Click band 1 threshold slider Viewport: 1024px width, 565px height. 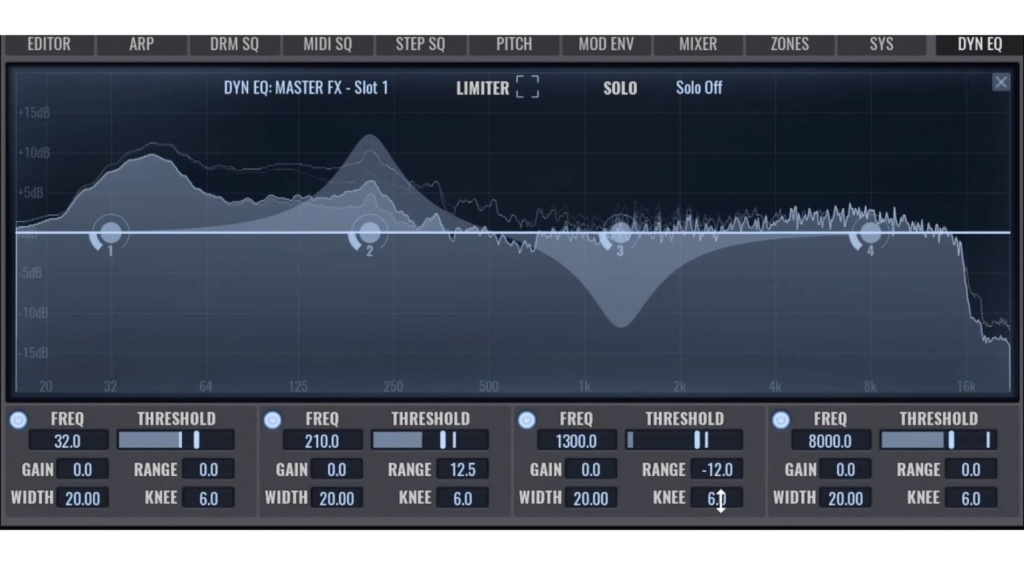(x=176, y=440)
